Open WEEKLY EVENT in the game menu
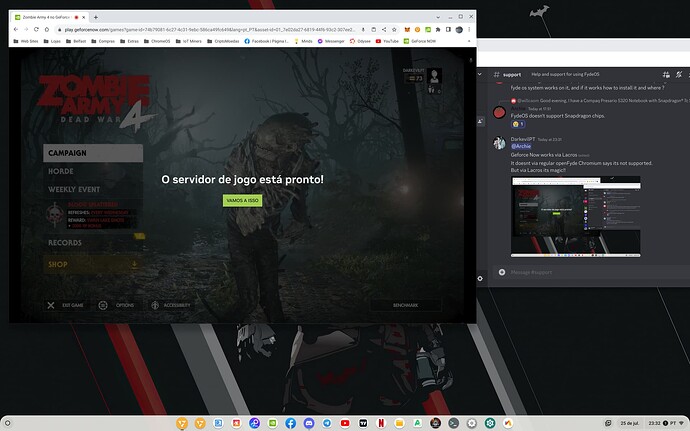The height and width of the screenshot is (431, 690). (x=74, y=189)
